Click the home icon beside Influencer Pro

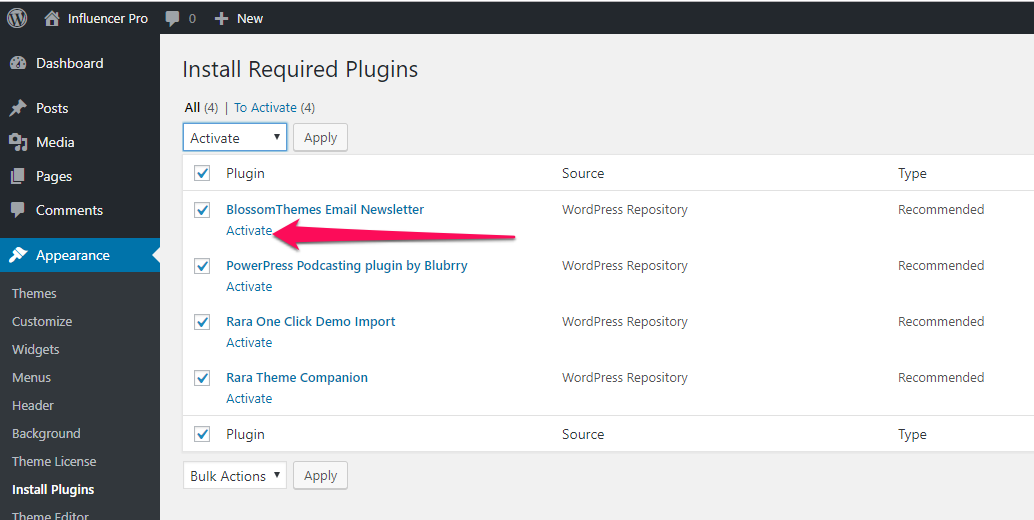(51, 18)
